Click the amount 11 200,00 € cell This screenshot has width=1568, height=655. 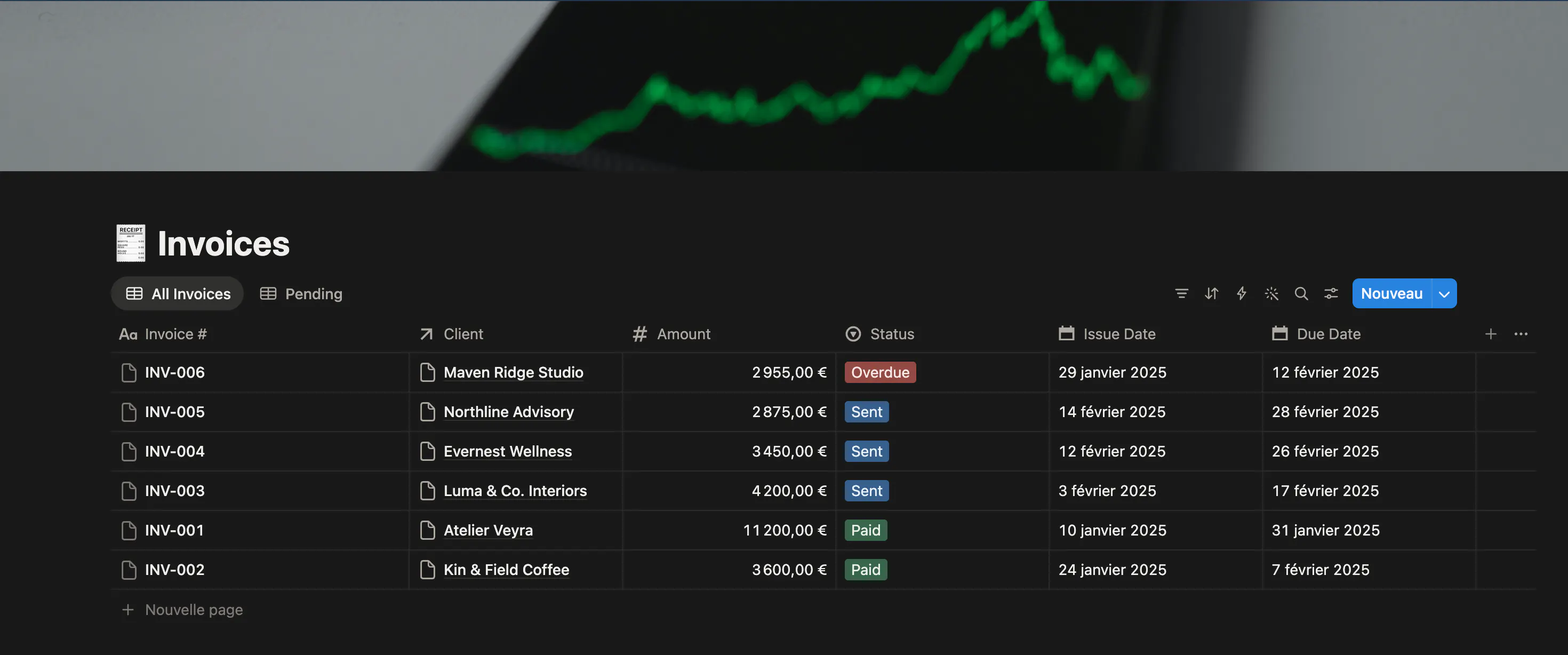pyautogui.click(x=729, y=530)
